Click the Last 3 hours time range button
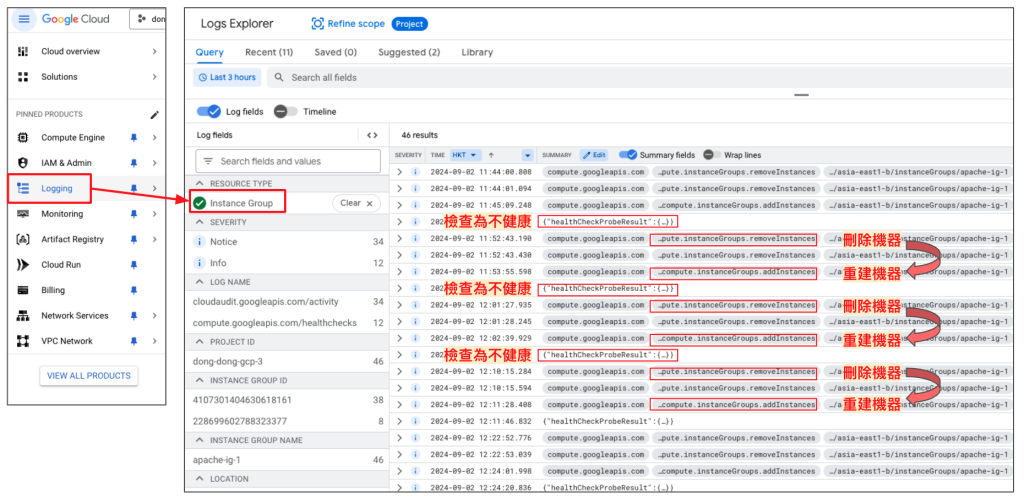 pos(227,78)
